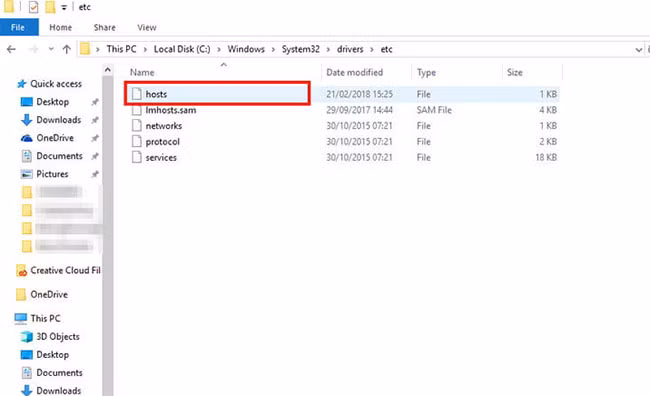Select the lmhosts.sam file
Image resolution: width=650 pixels, height=396 pixels.
(x=170, y=110)
